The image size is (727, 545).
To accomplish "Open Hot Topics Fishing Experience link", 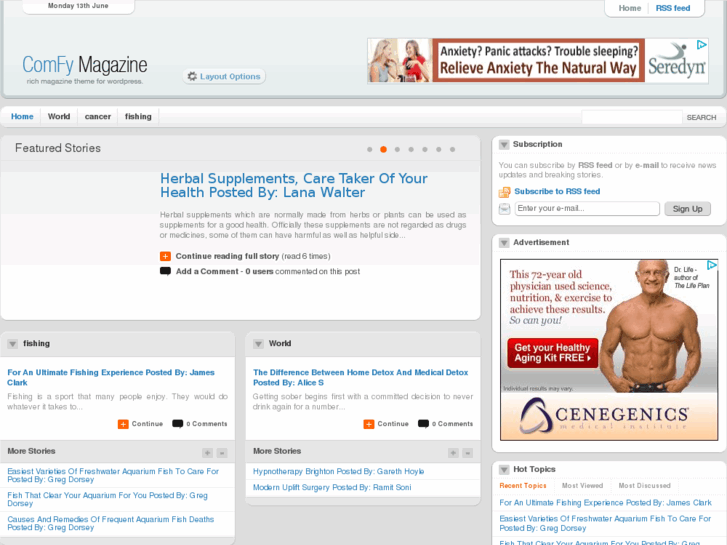I will 605,503.
